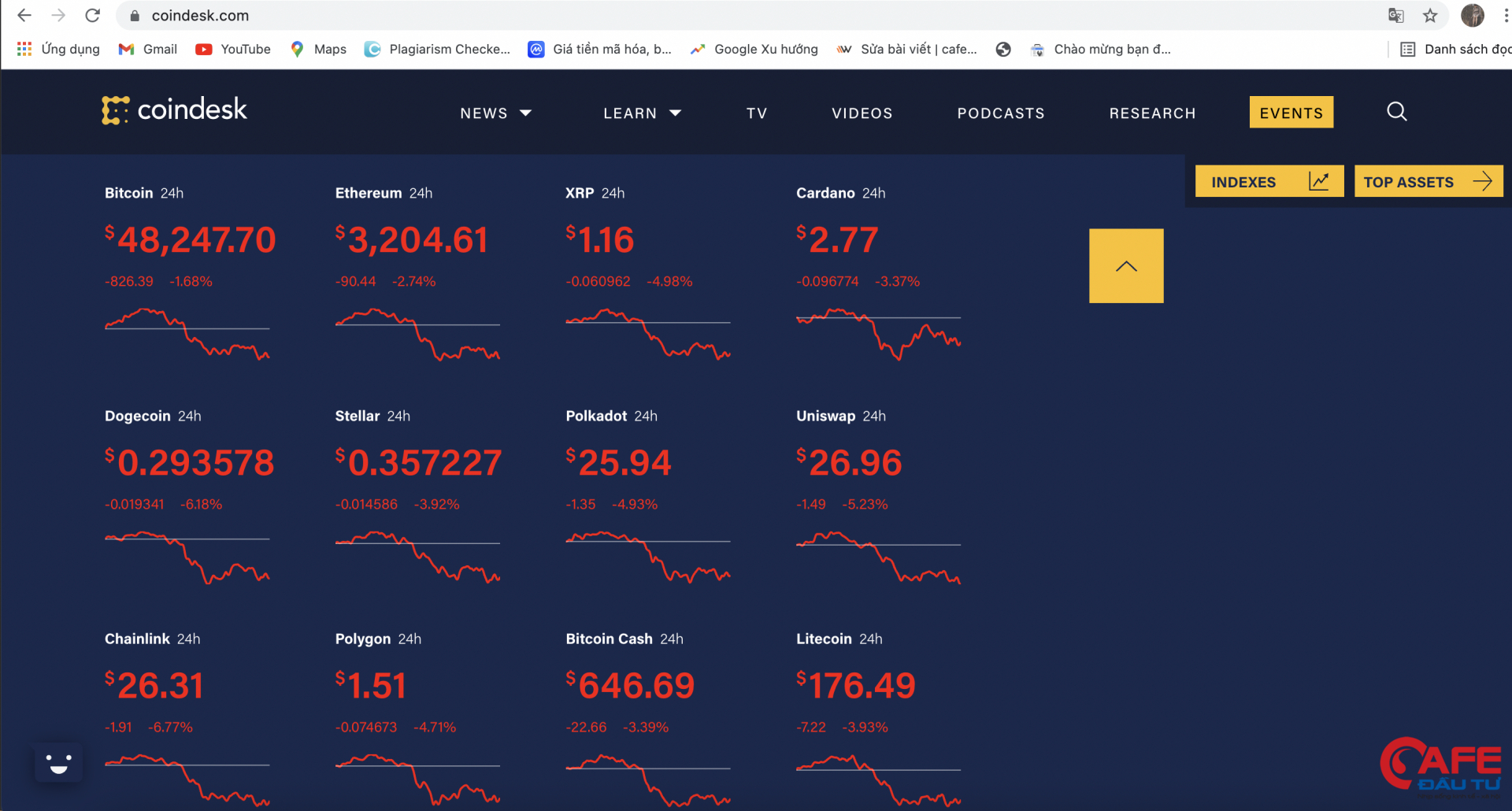This screenshot has height=811, width=1512.
Task: Click the XRP price $1.16
Action: click(600, 239)
